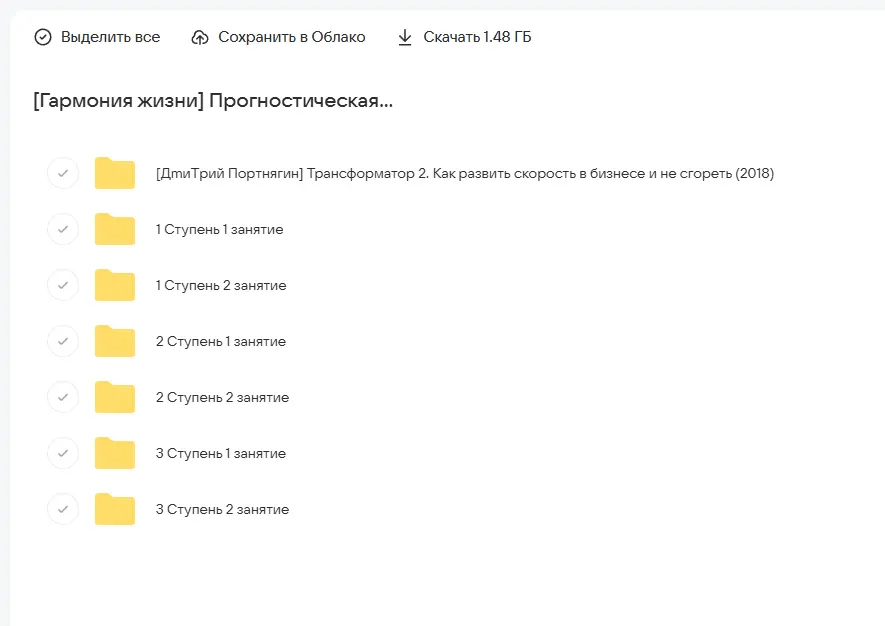Open the 3 Ступень 2 занятие folder name

click(222, 509)
